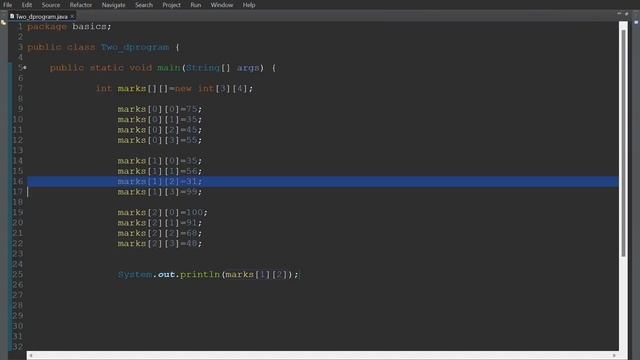
Task: Click the line 'marks[2][3]=48;'
Action: click(160, 244)
